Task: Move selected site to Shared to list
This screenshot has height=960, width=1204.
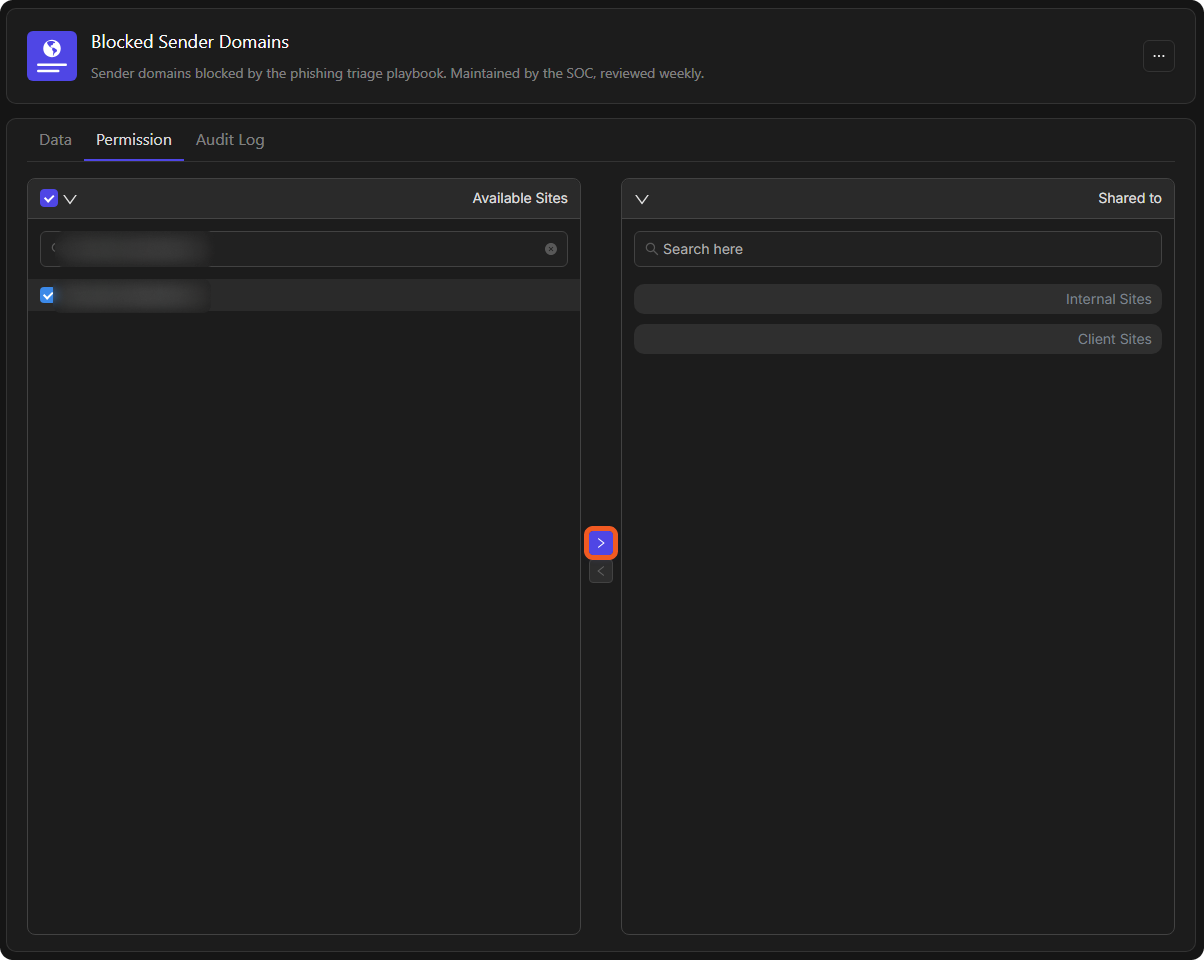Action: coord(601,543)
